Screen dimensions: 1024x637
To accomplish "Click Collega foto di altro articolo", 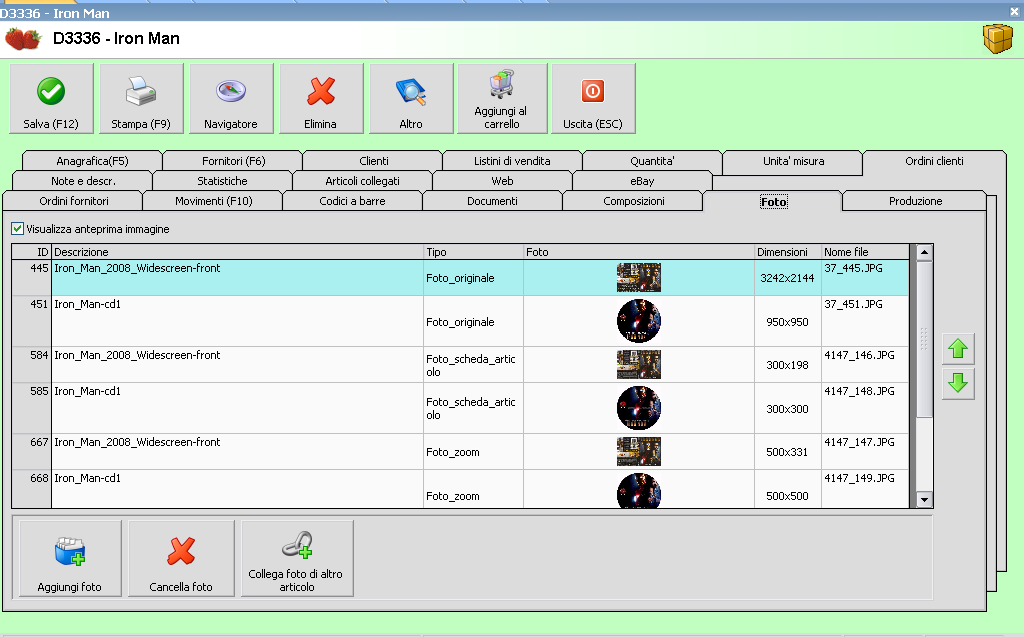I will tap(297, 559).
